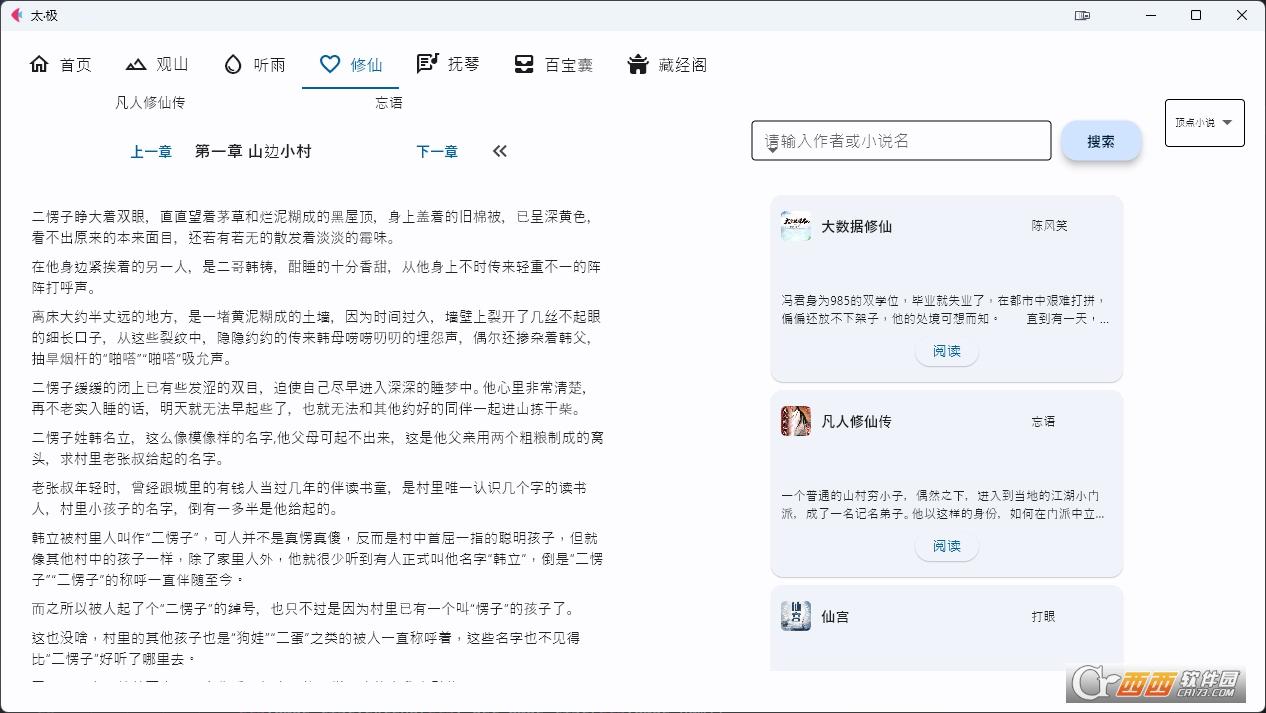Click the book name 凡人修仙传 above the chapter
1266x713 pixels.
coord(150,102)
